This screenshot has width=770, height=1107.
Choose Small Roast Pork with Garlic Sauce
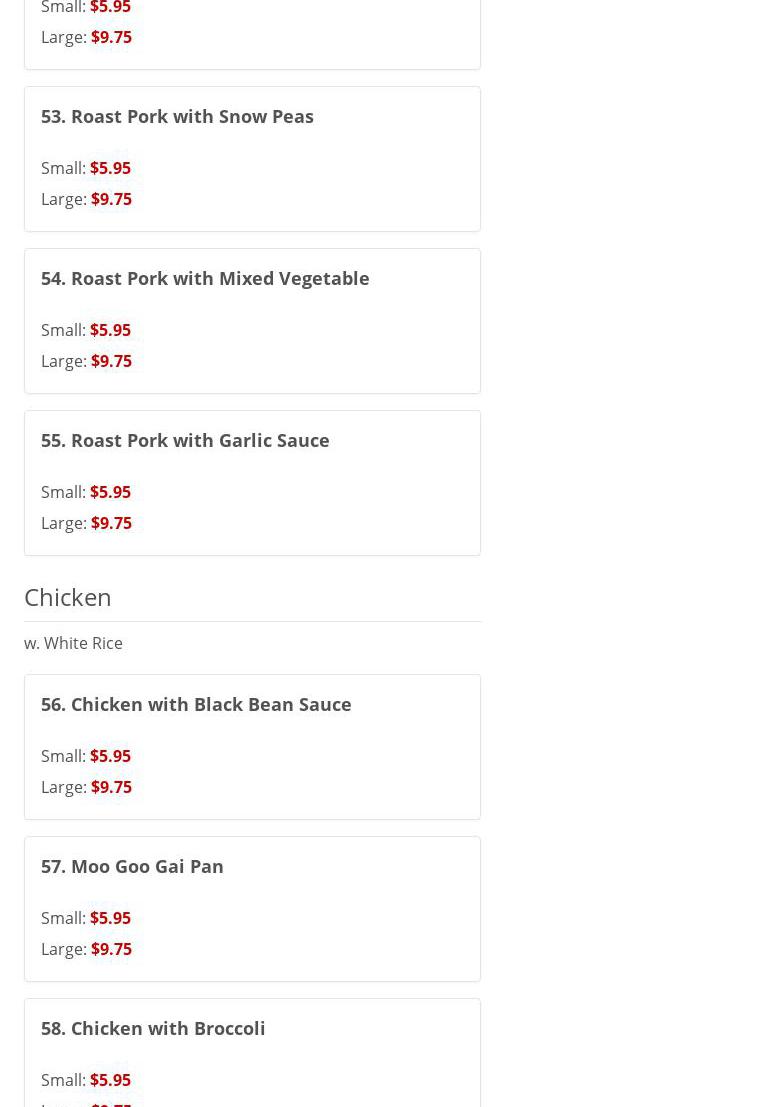(110, 492)
